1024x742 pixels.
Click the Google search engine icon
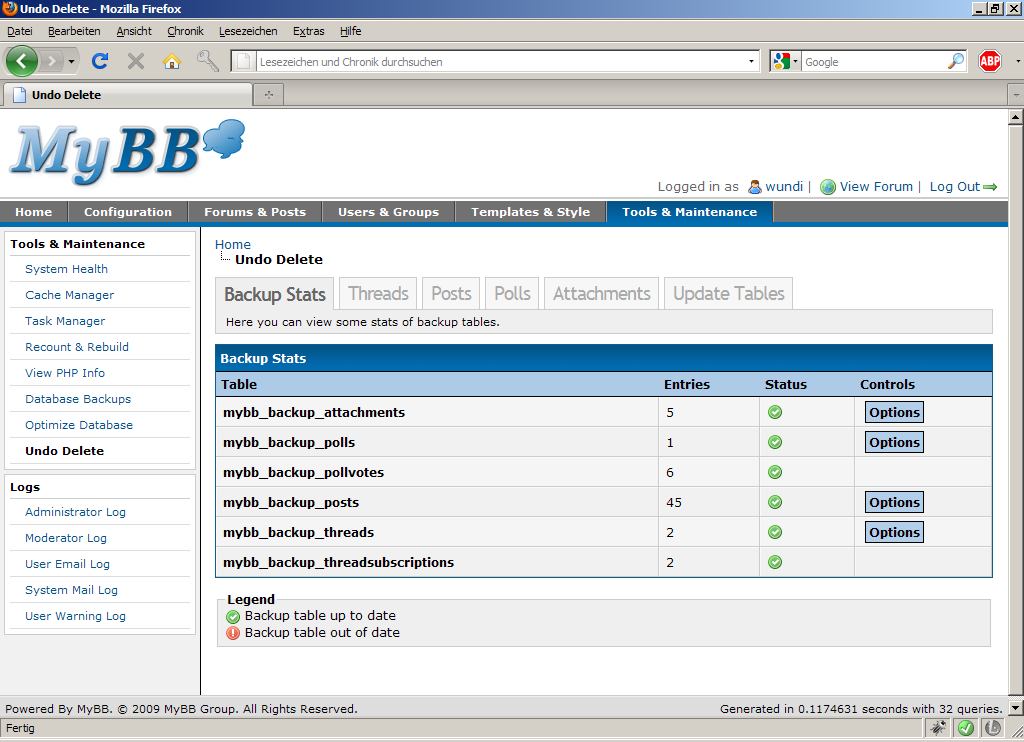tap(781, 61)
